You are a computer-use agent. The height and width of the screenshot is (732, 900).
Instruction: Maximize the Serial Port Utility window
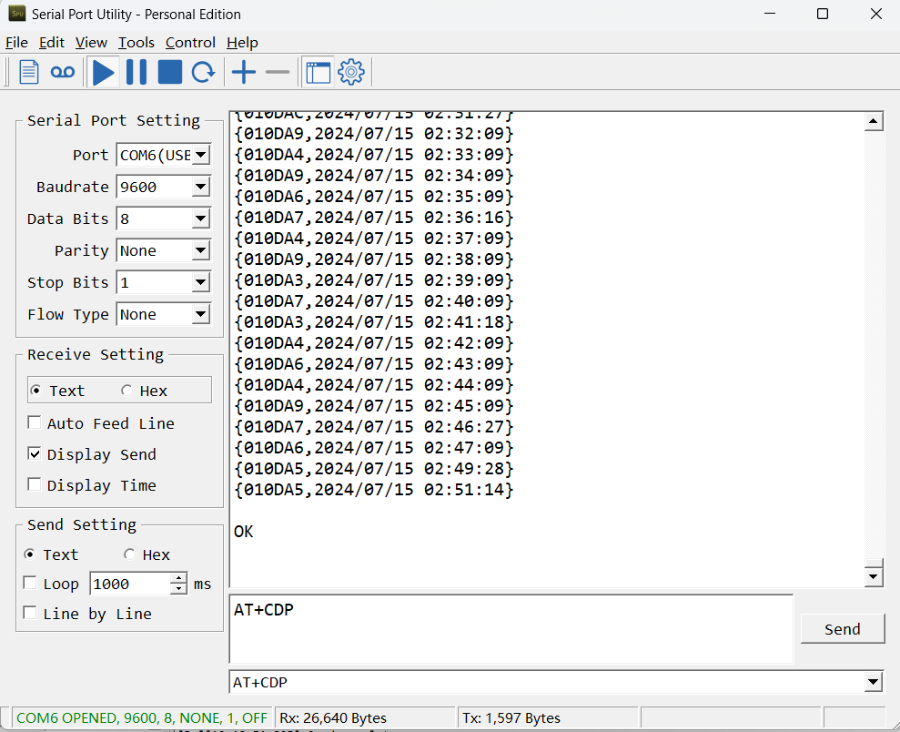click(823, 14)
